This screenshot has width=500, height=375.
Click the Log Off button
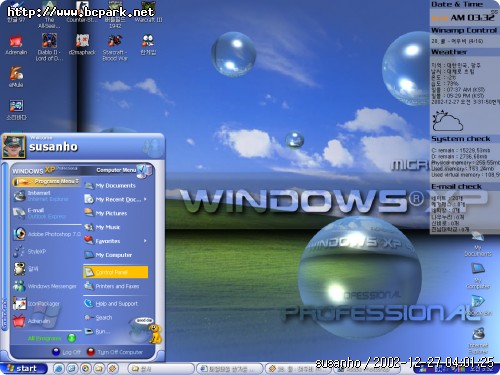pos(67,352)
